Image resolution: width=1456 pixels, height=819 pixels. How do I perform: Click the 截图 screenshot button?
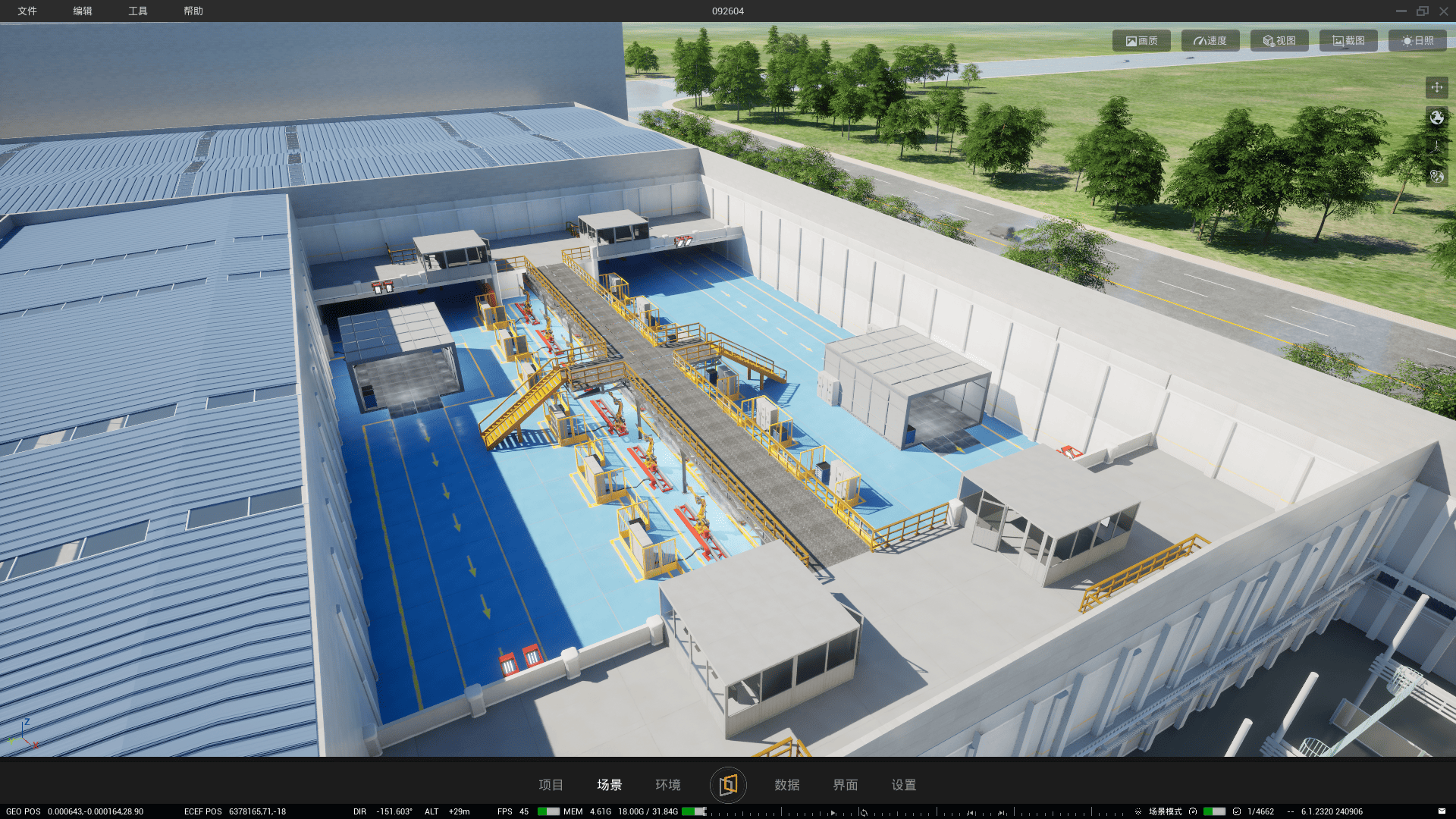click(x=1348, y=41)
